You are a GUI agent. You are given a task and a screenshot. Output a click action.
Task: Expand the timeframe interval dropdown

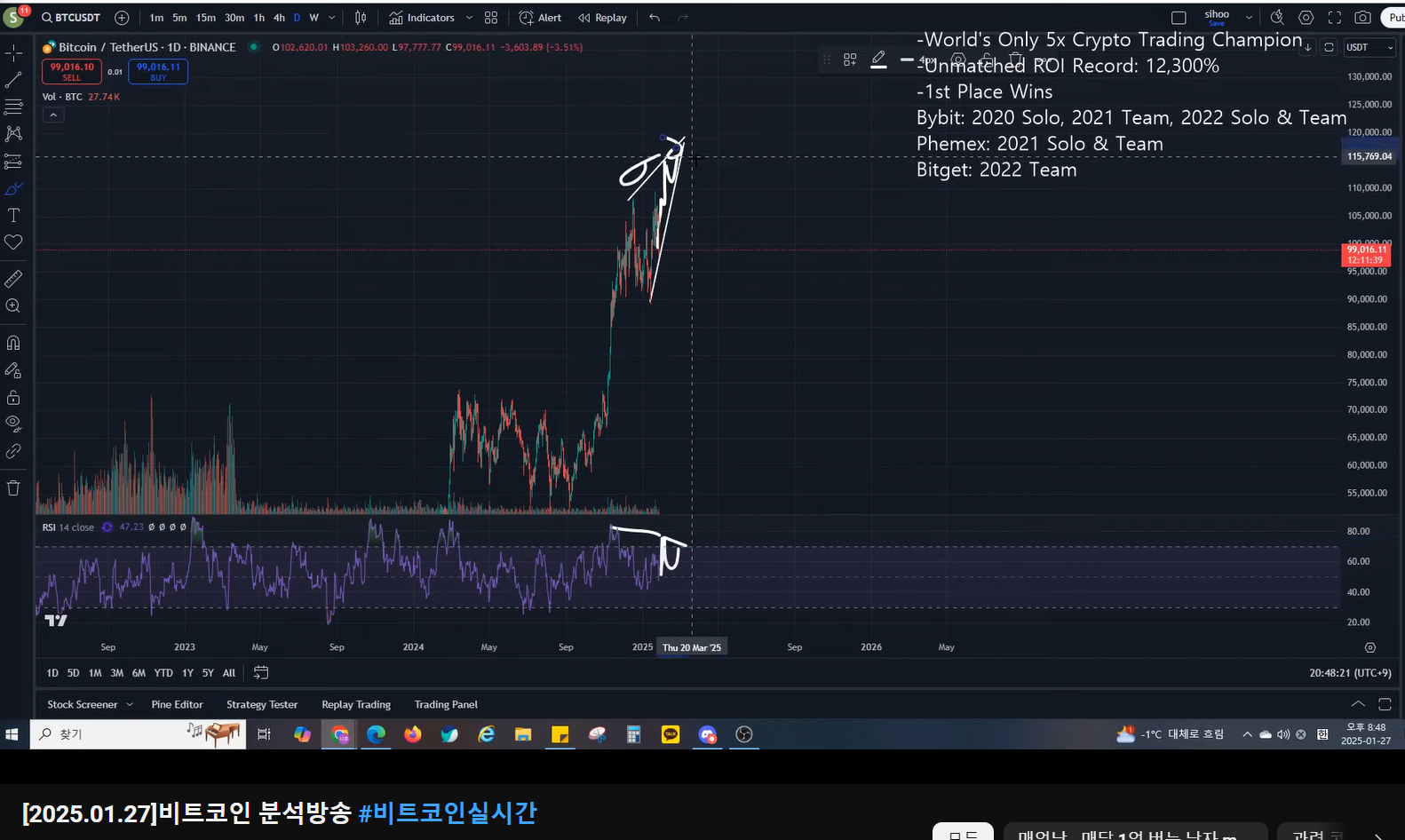point(332,18)
